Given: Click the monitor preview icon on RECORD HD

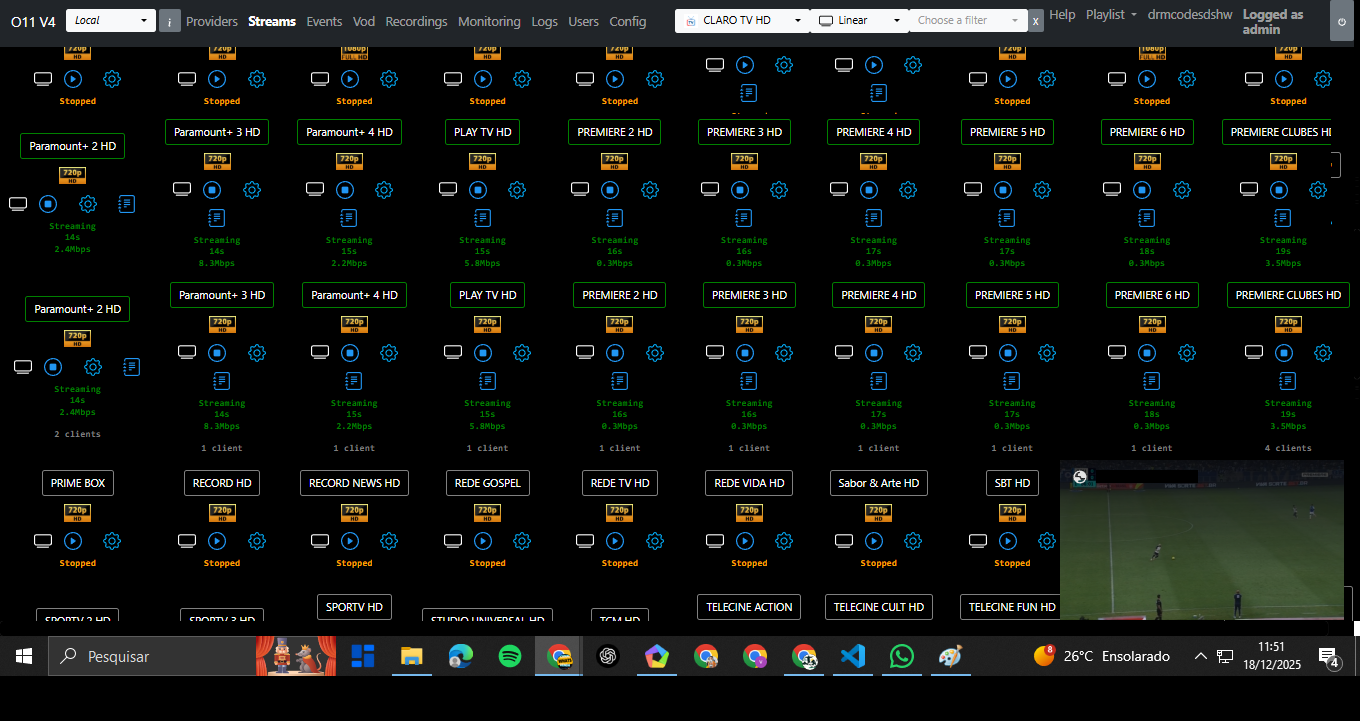Looking at the screenshot, I should tap(187, 540).
